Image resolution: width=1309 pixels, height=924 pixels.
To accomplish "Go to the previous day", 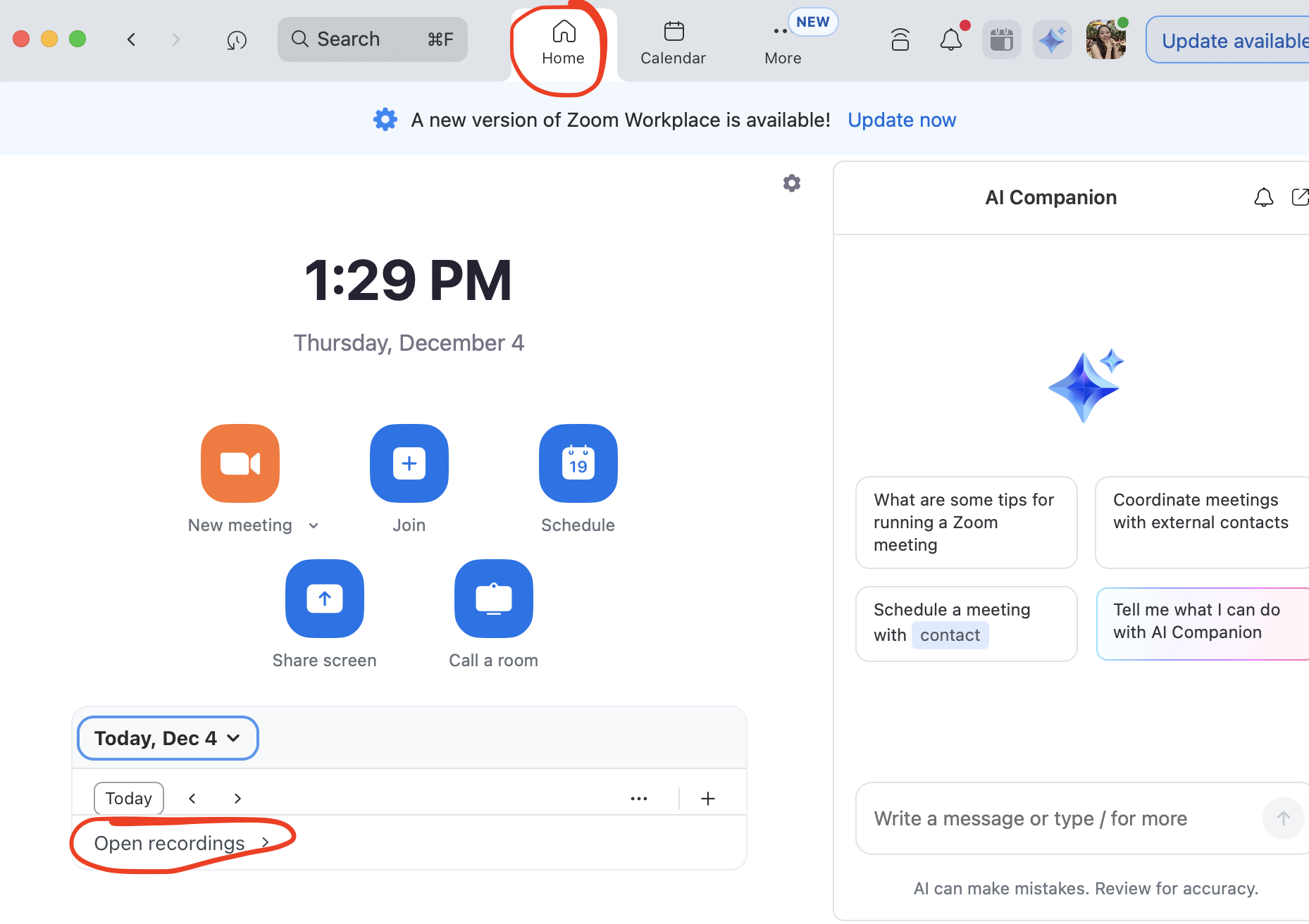I will 192,798.
